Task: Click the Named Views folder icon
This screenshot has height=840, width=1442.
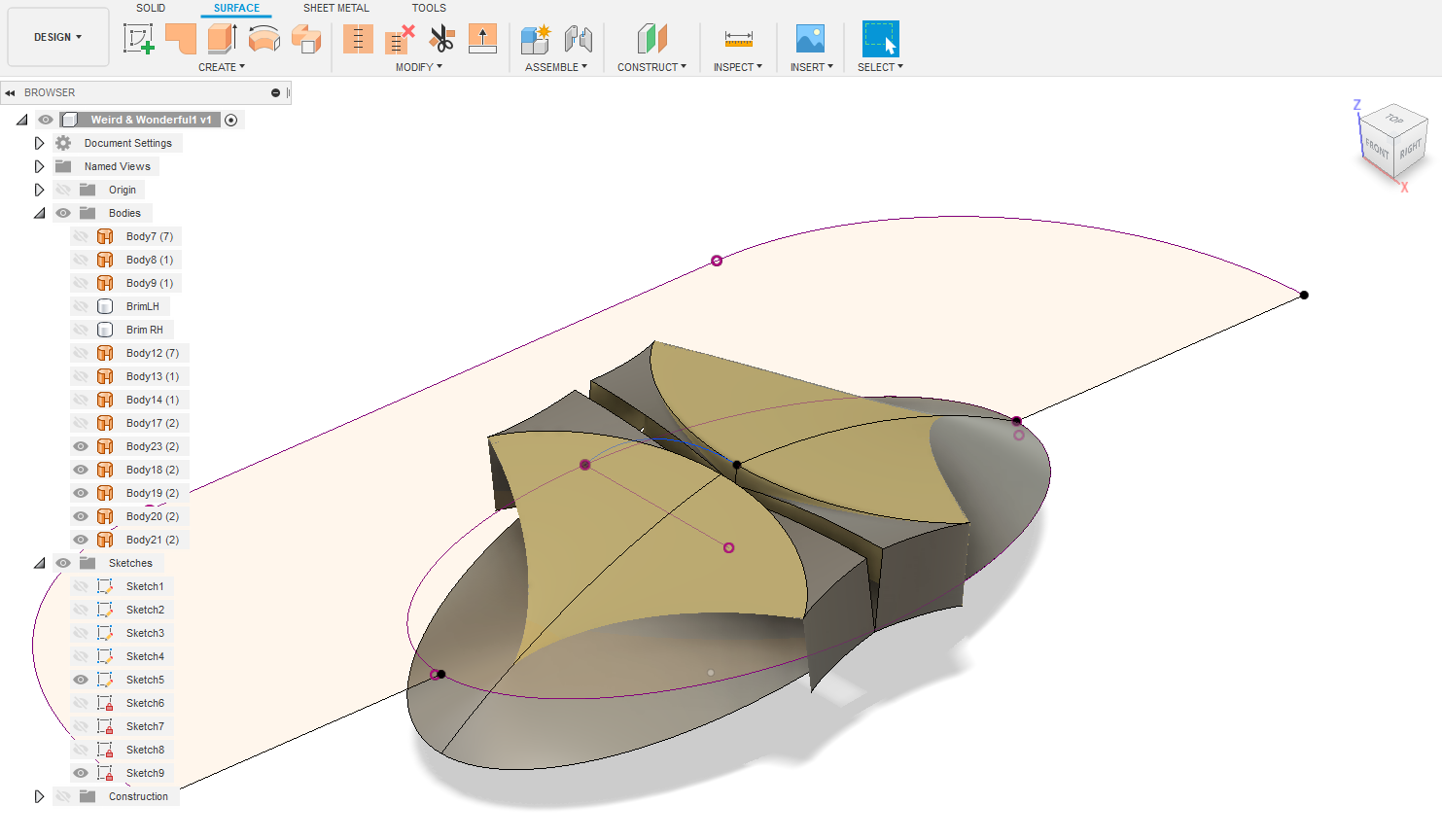Action: [x=63, y=166]
